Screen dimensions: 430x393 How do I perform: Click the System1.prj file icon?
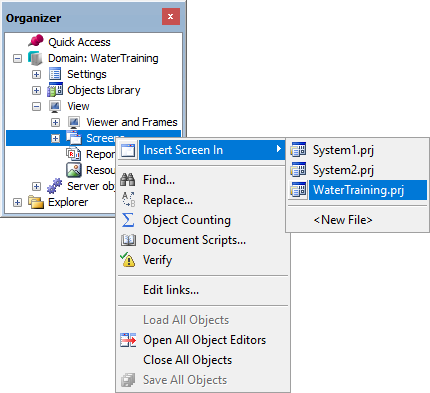[x=298, y=150]
